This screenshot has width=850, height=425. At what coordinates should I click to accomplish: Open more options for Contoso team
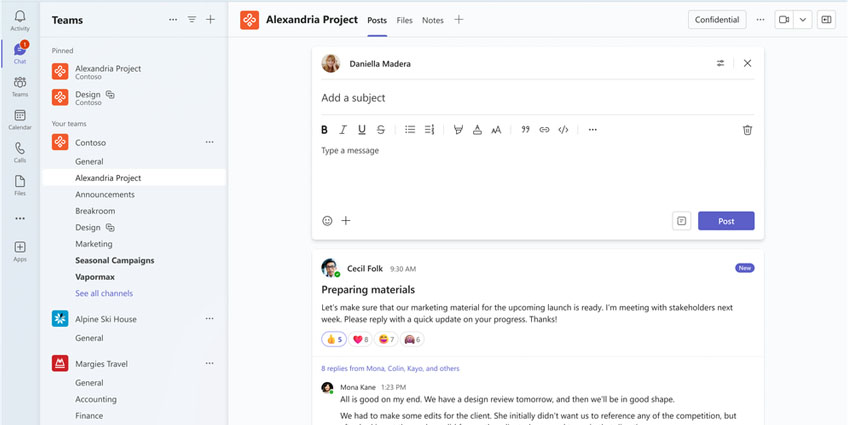209,143
